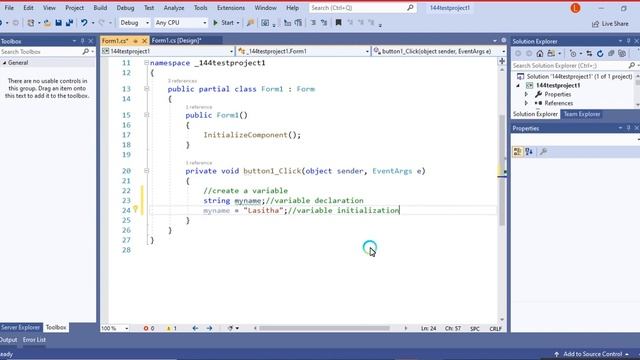Screen dimensions: 640x360
Task: Toggle the bookmark icon in the toolbar
Action: 338,23
